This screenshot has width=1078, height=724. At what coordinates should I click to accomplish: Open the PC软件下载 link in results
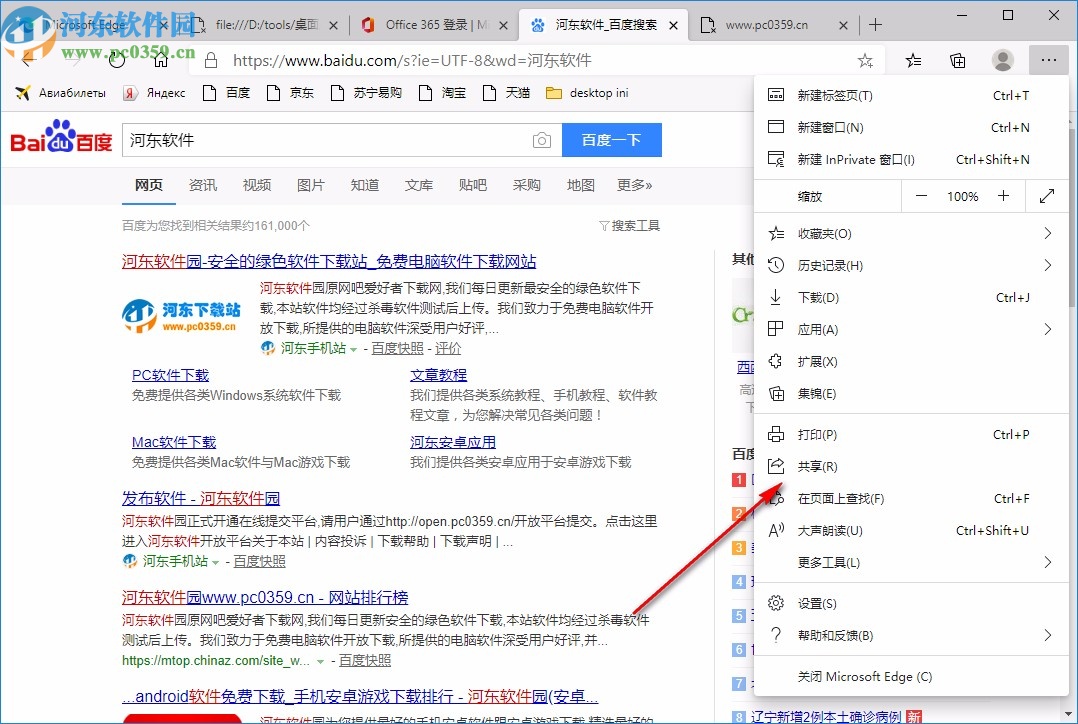pyautogui.click(x=169, y=374)
